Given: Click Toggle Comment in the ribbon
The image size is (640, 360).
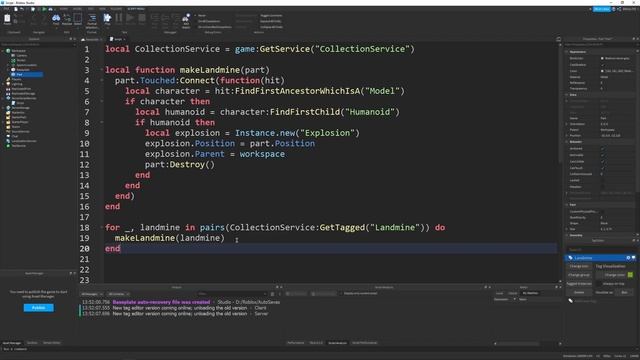Looking at the screenshot, I should 271,16.
